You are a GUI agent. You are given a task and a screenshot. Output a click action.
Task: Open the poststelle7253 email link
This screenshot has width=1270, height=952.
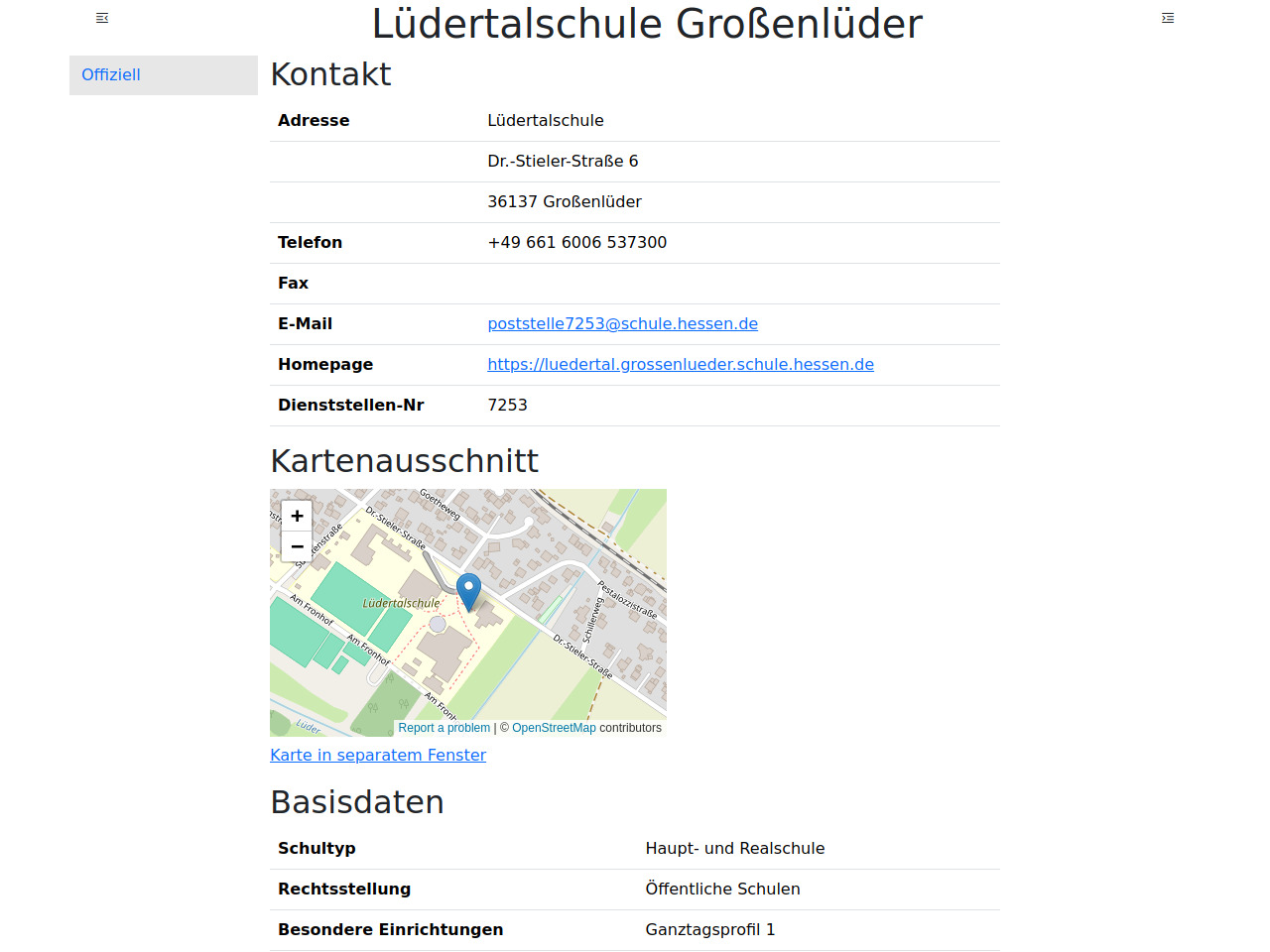pos(622,324)
